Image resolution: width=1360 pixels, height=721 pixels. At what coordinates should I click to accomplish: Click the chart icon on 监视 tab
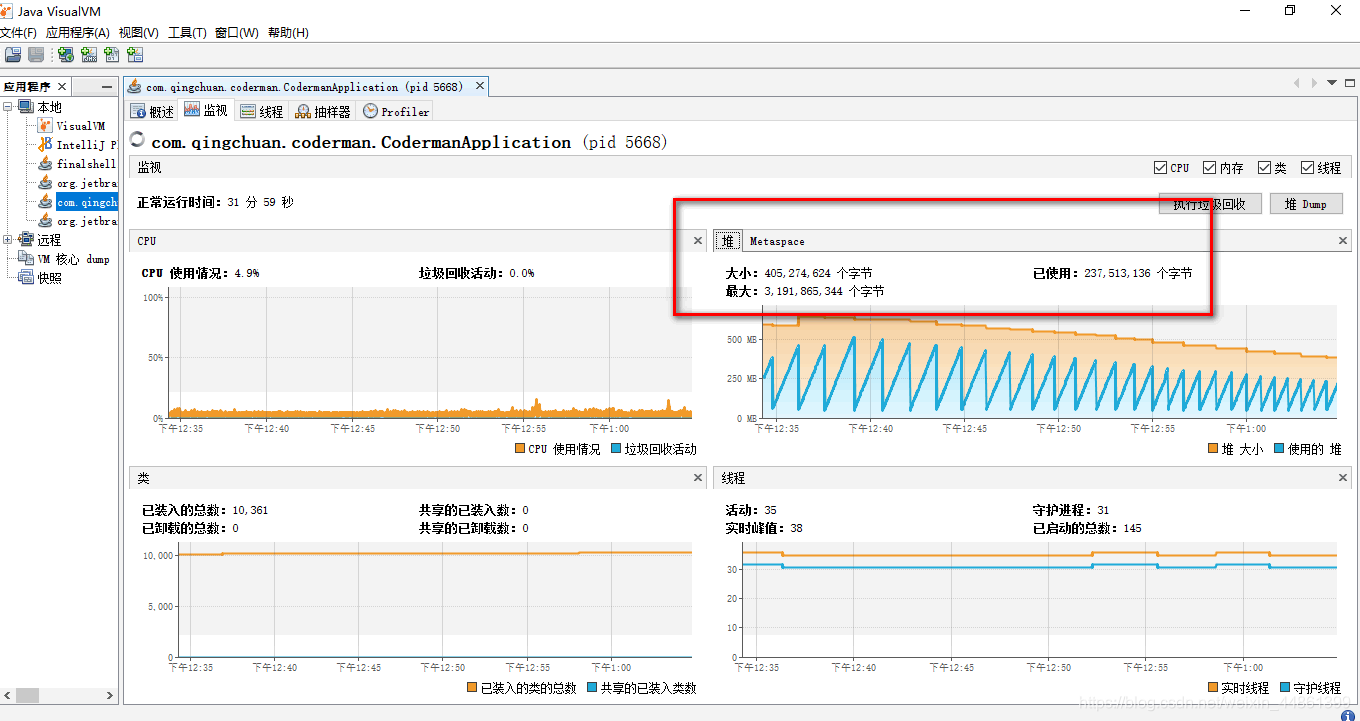point(192,110)
